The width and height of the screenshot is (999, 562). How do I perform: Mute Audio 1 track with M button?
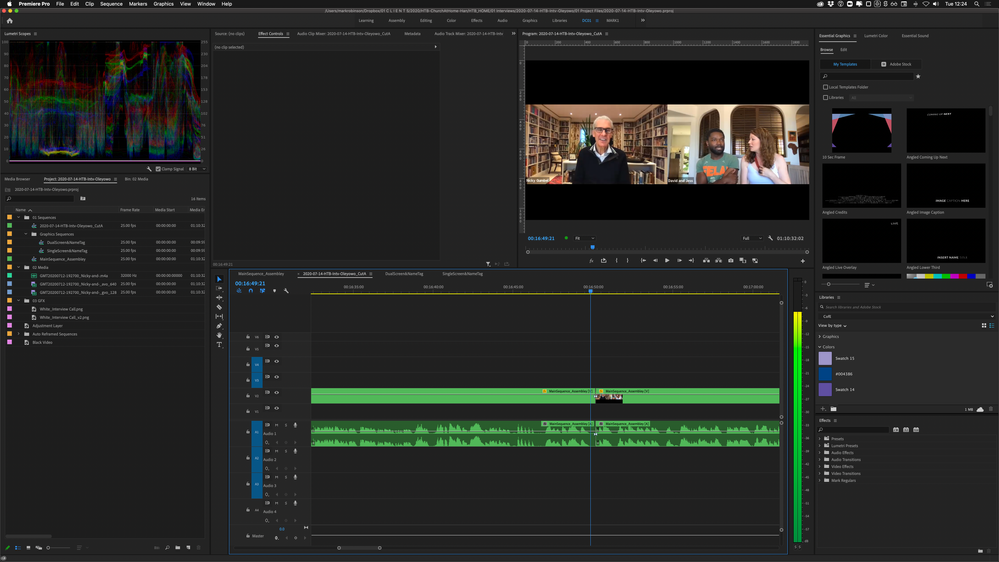click(277, 425)
